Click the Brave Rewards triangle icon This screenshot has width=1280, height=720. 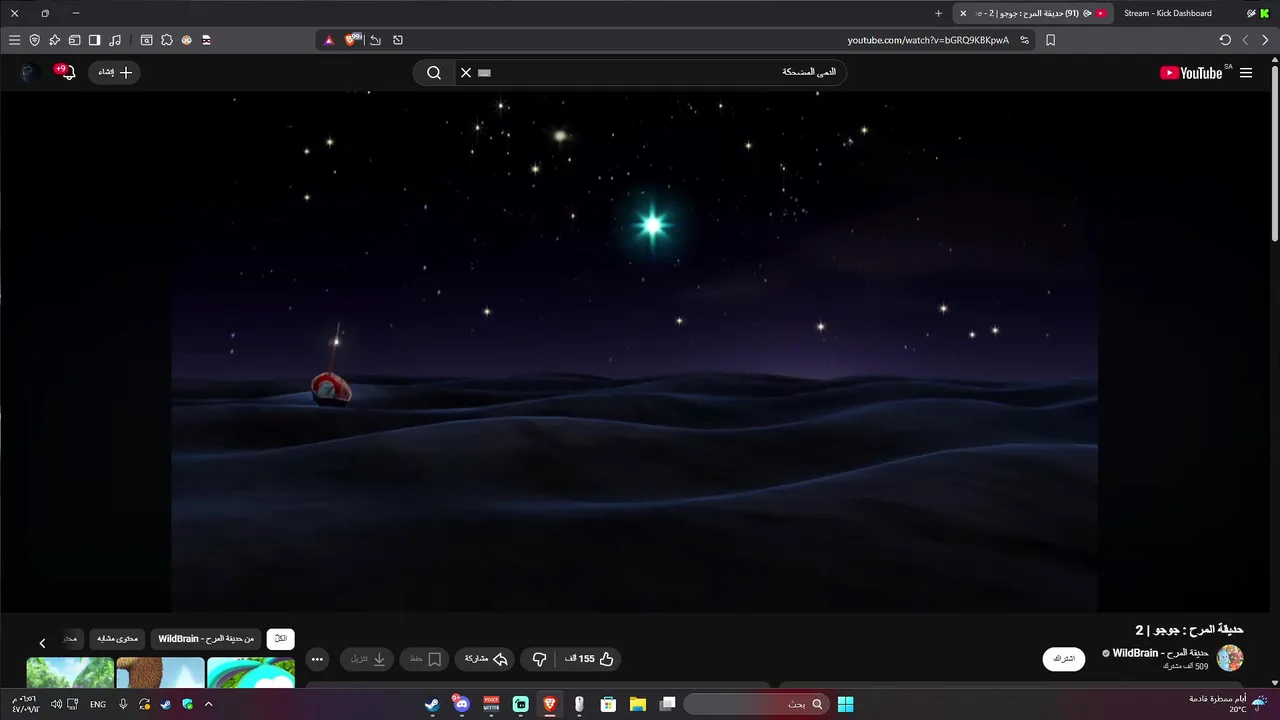[x=328, y=40]
